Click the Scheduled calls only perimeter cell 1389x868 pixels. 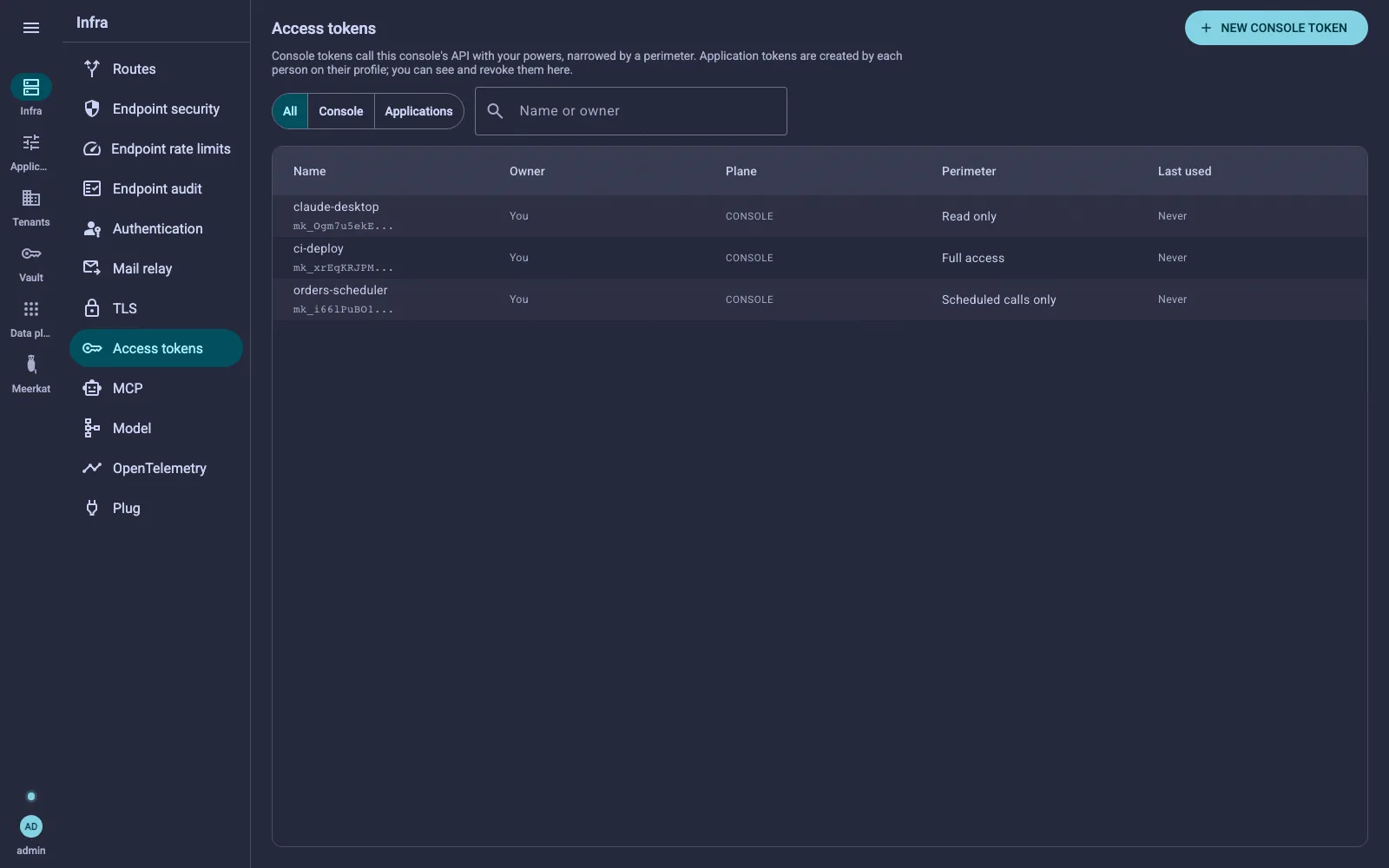999,299
